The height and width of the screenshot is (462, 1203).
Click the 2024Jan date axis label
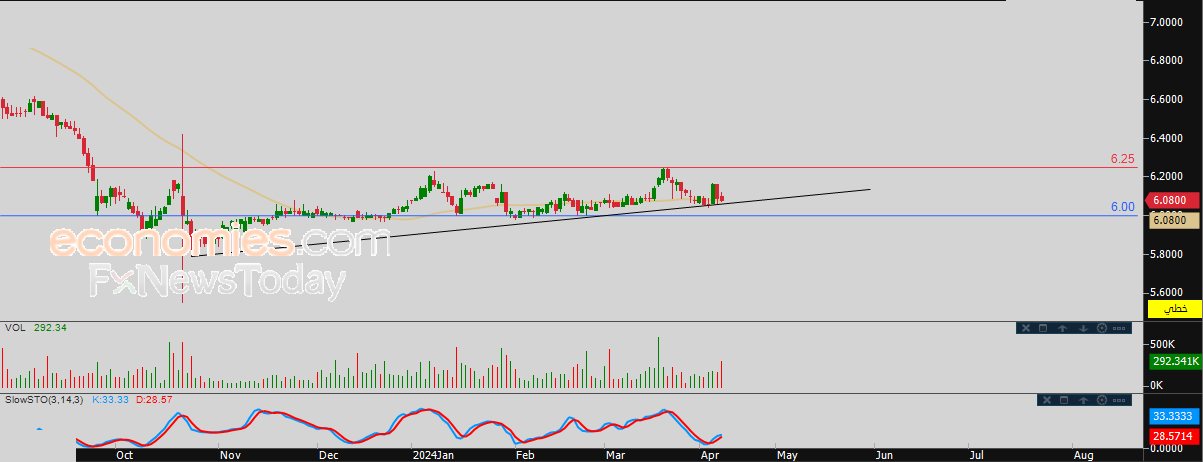tap(434, 455)
